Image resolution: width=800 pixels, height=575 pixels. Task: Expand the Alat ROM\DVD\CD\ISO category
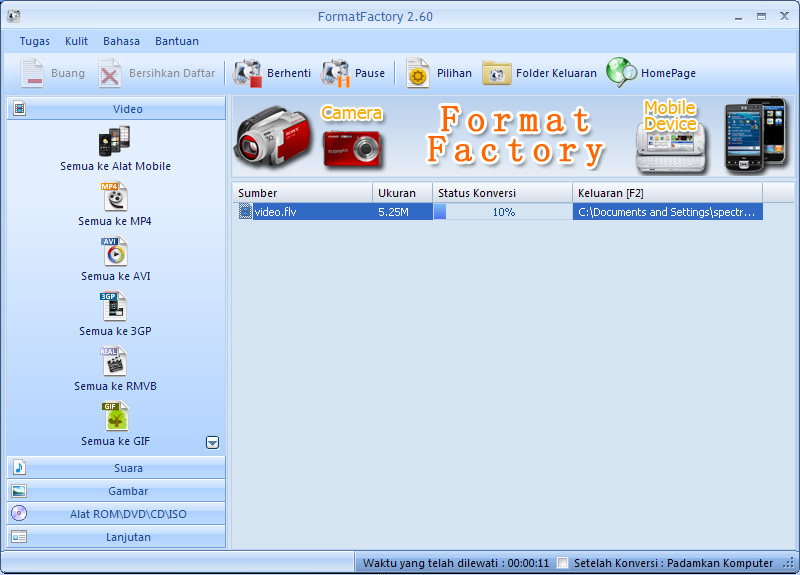tap(116, 514)
